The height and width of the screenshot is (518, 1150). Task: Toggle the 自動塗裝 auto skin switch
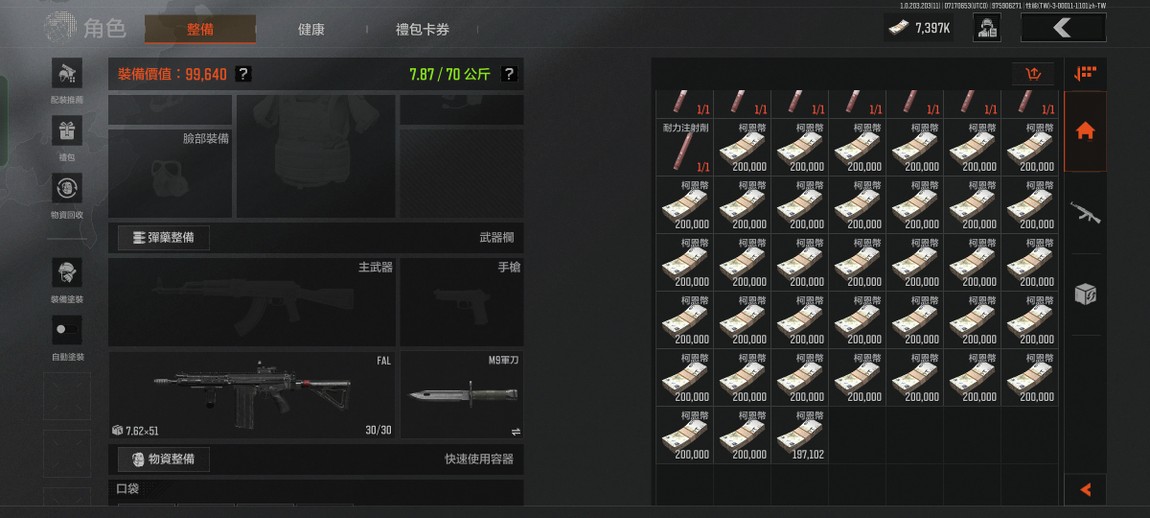pyautogui.click(x=67, y=330)
